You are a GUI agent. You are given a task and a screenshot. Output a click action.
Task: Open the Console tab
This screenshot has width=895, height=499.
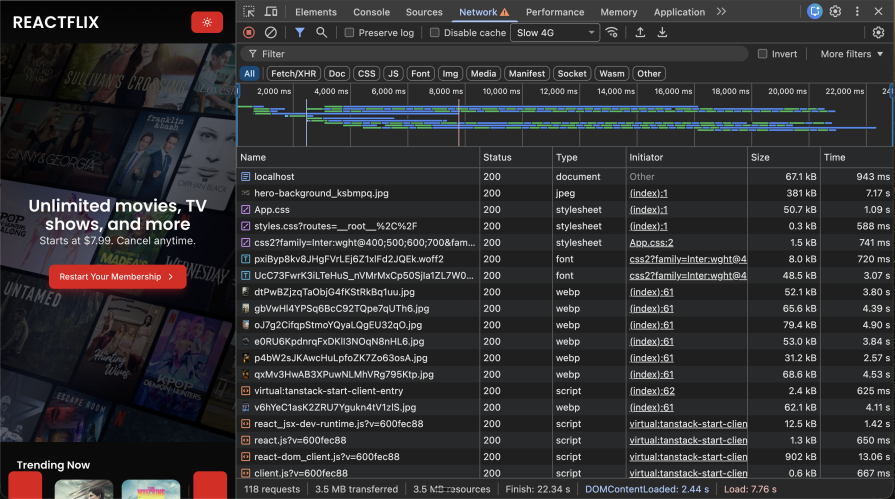[x=371, y=12]
